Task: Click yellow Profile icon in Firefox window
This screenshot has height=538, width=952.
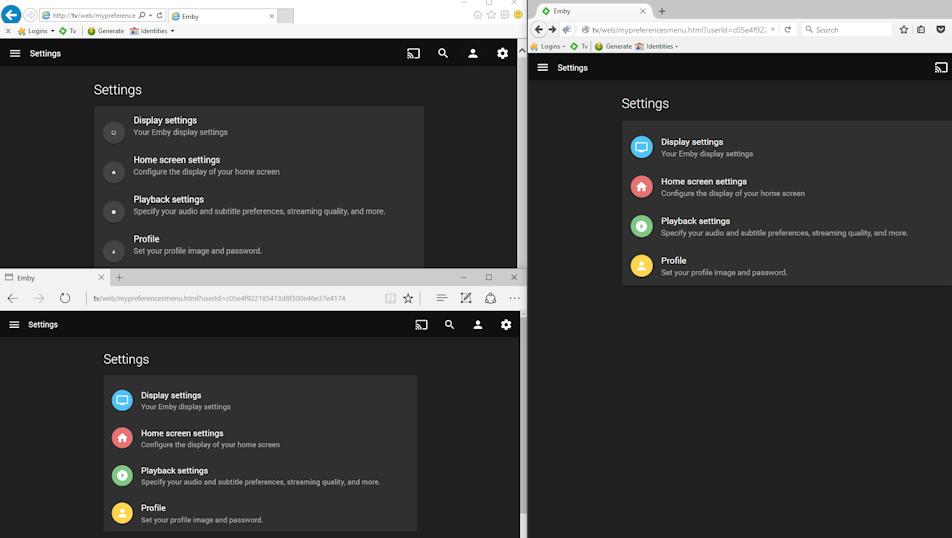Action: [x=641, y=265]
